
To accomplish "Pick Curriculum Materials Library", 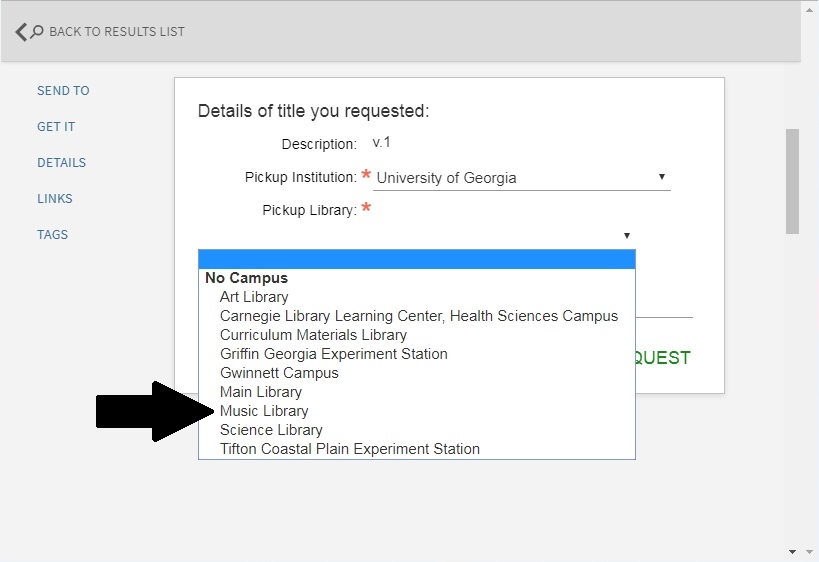I will pyautogui.click(x=313, y=335).
